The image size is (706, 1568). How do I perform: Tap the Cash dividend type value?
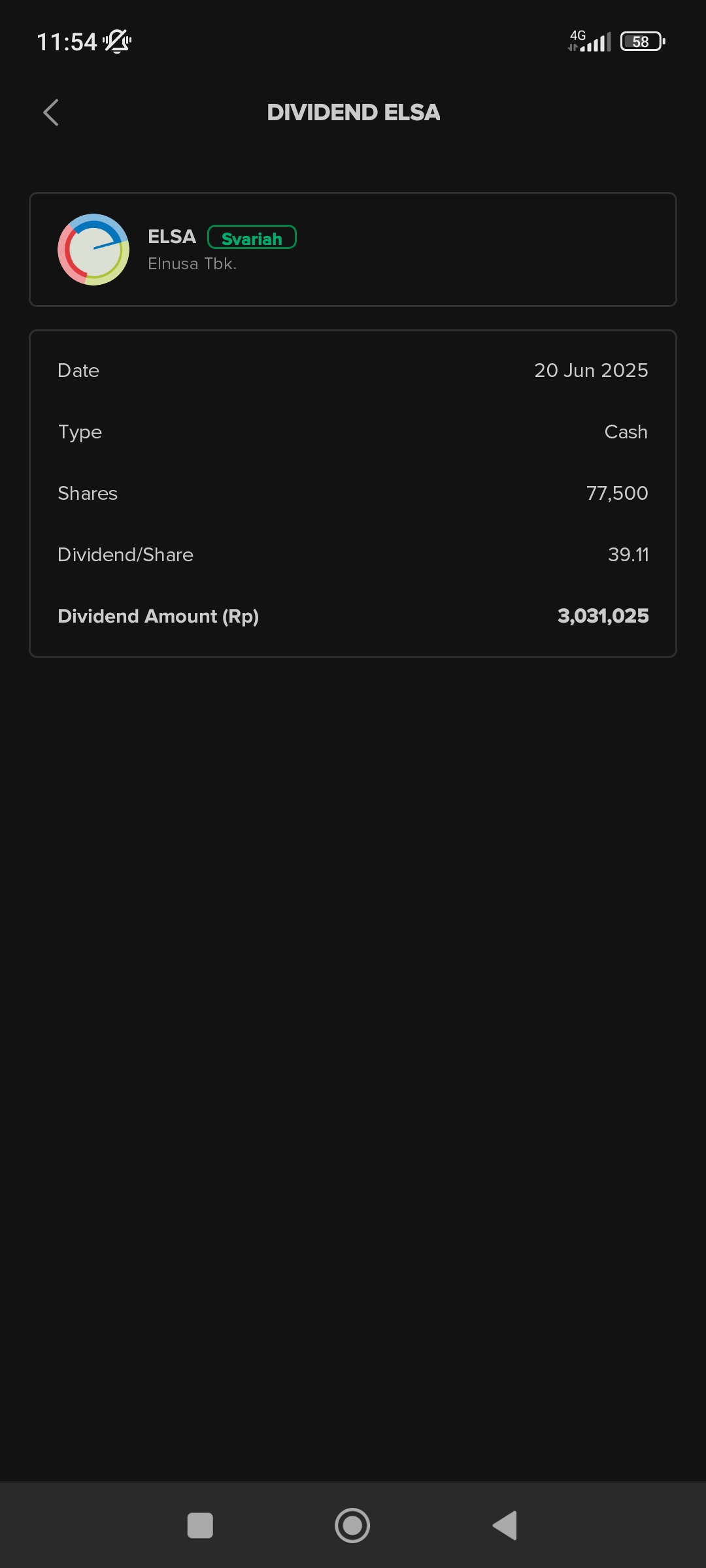click(x=626, y=432)
